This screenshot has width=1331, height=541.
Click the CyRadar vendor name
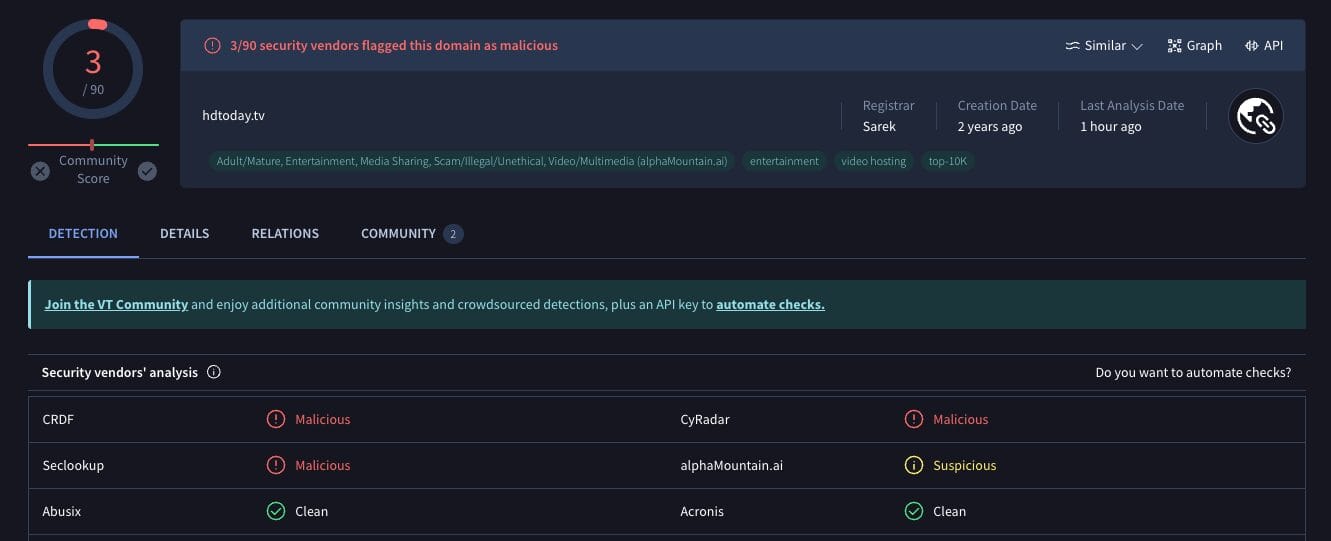point(705,419)
